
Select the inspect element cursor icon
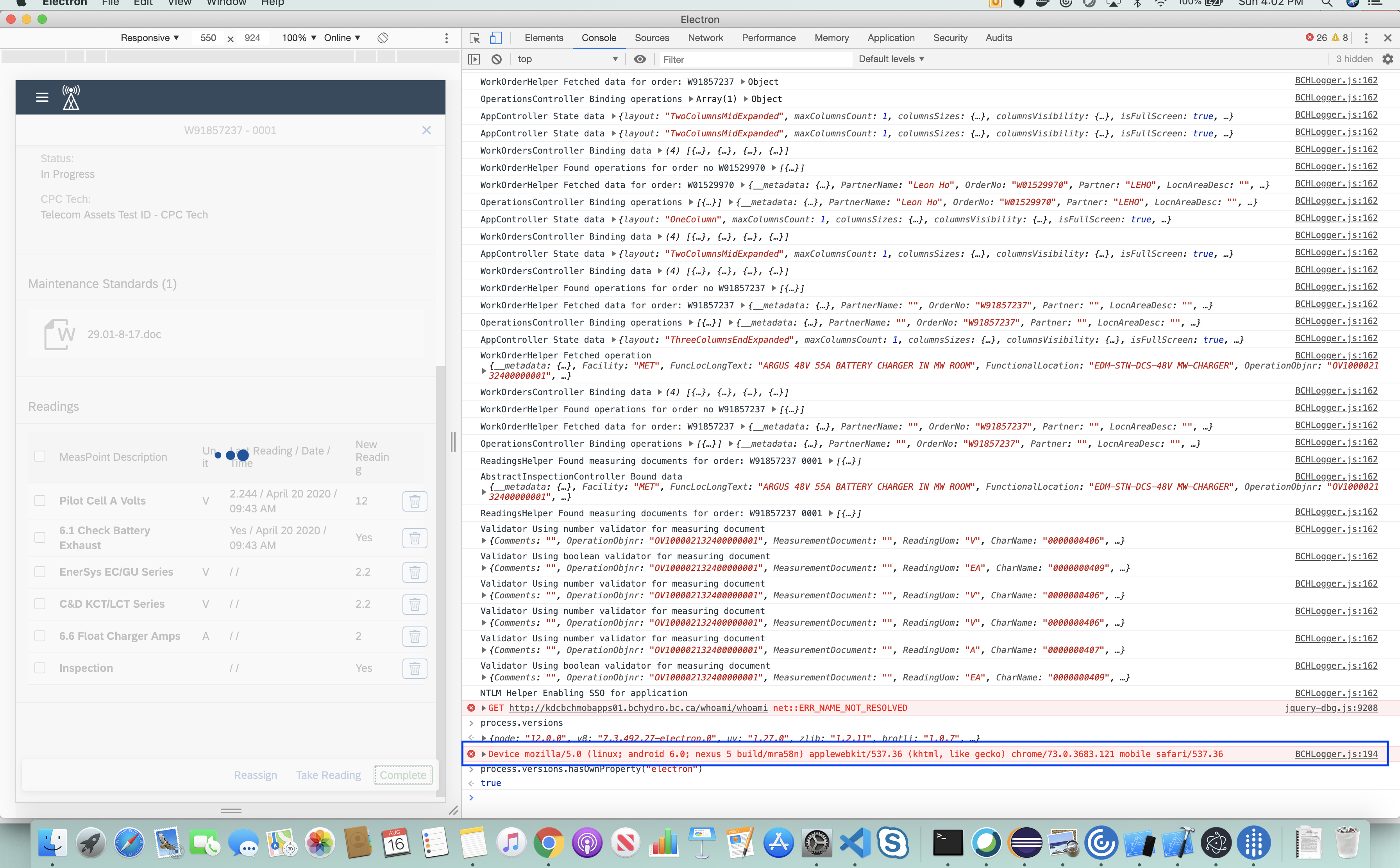point(474,38)
